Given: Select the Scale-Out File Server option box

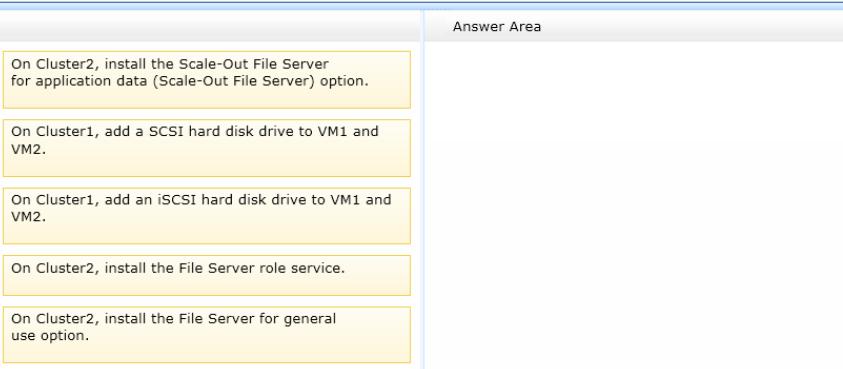Looking at the screenshot, I should click(206, 80).
